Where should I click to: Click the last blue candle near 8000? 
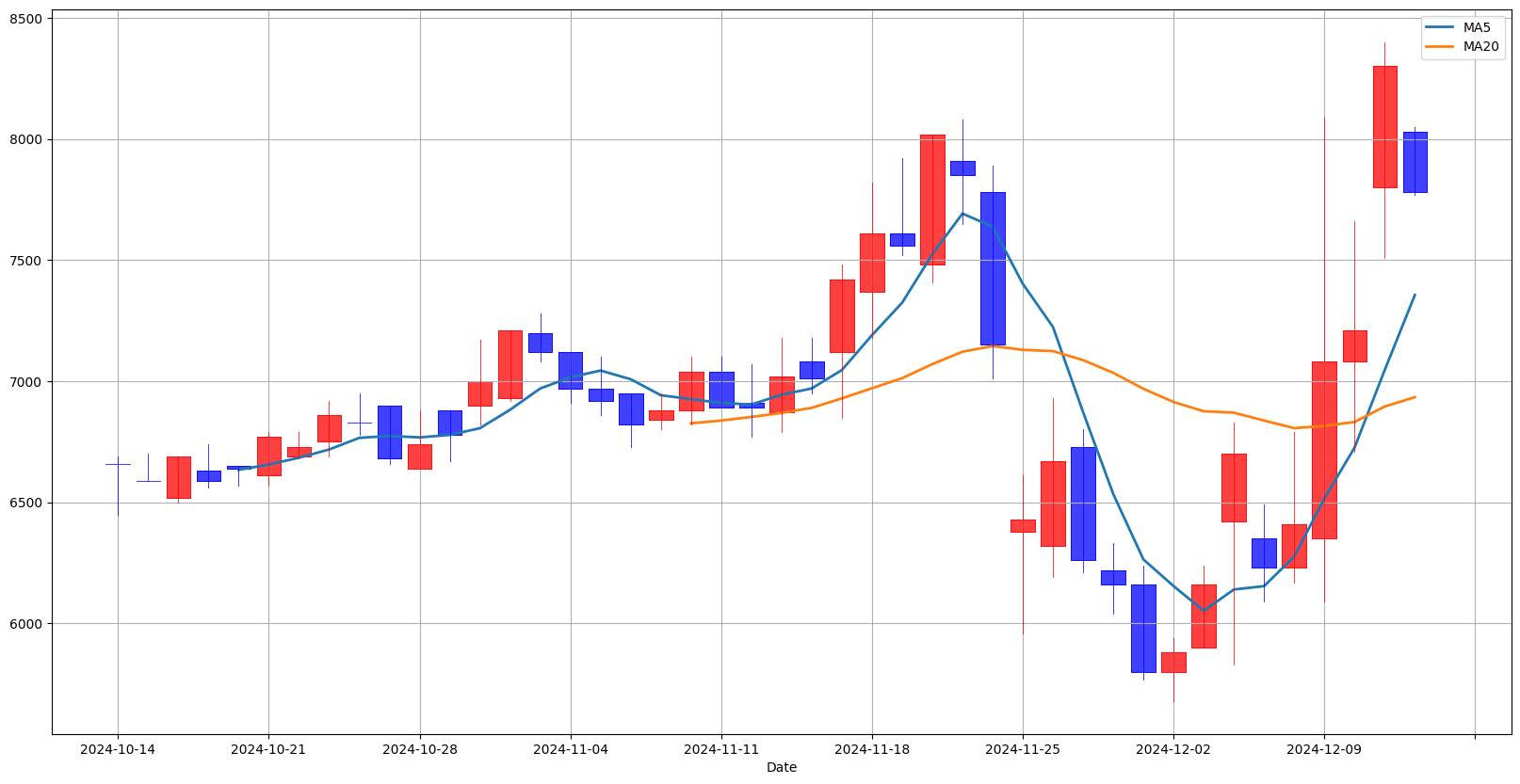[x=1415, y=162]
